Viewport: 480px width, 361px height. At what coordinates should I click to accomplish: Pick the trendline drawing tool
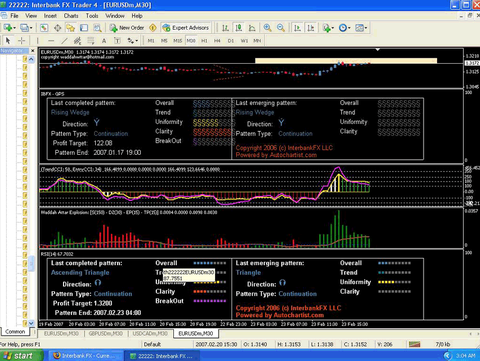(x=64, y=41)
